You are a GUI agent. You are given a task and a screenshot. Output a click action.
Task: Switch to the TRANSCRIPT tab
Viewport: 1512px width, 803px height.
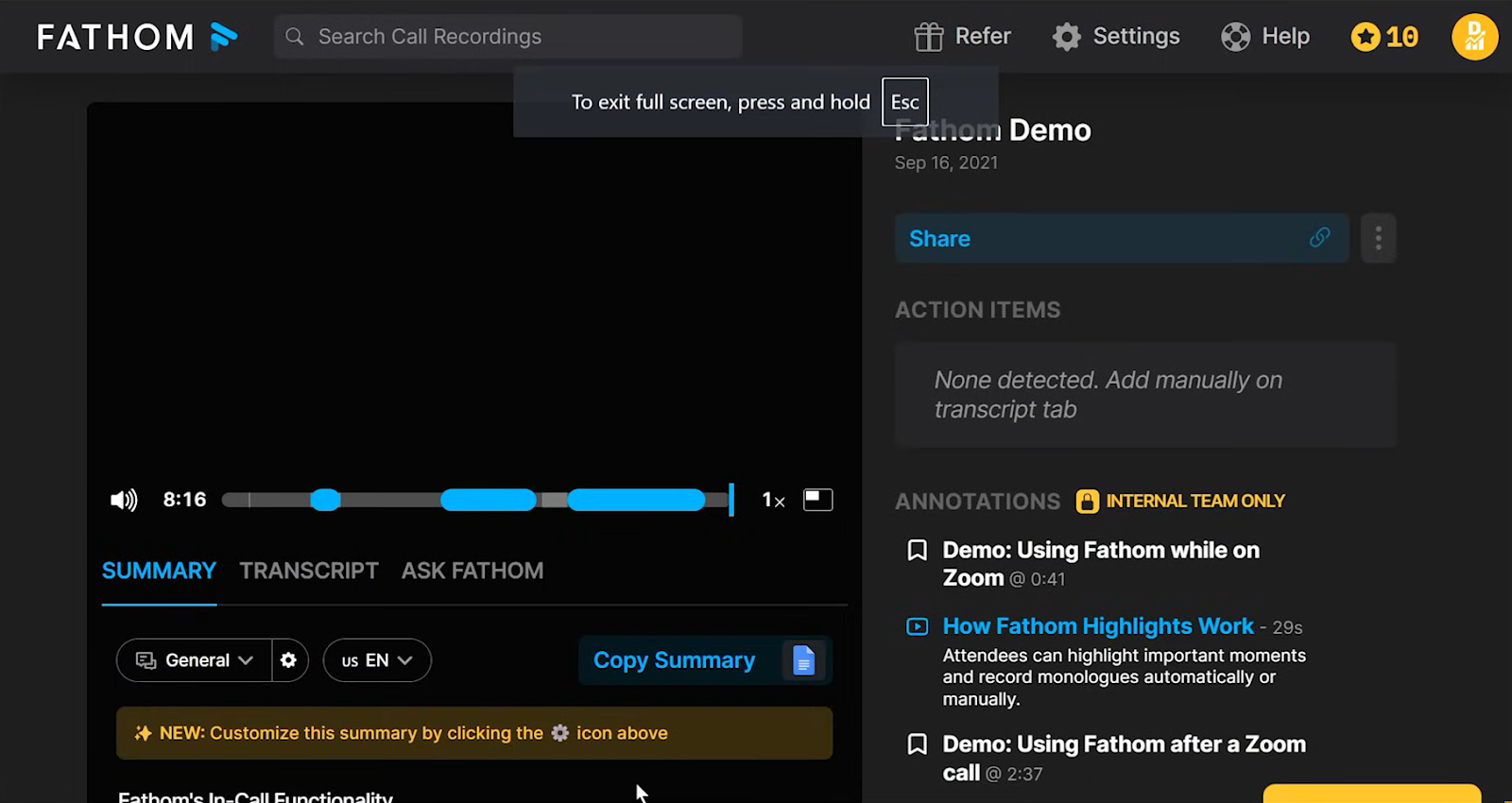point(309,571)
